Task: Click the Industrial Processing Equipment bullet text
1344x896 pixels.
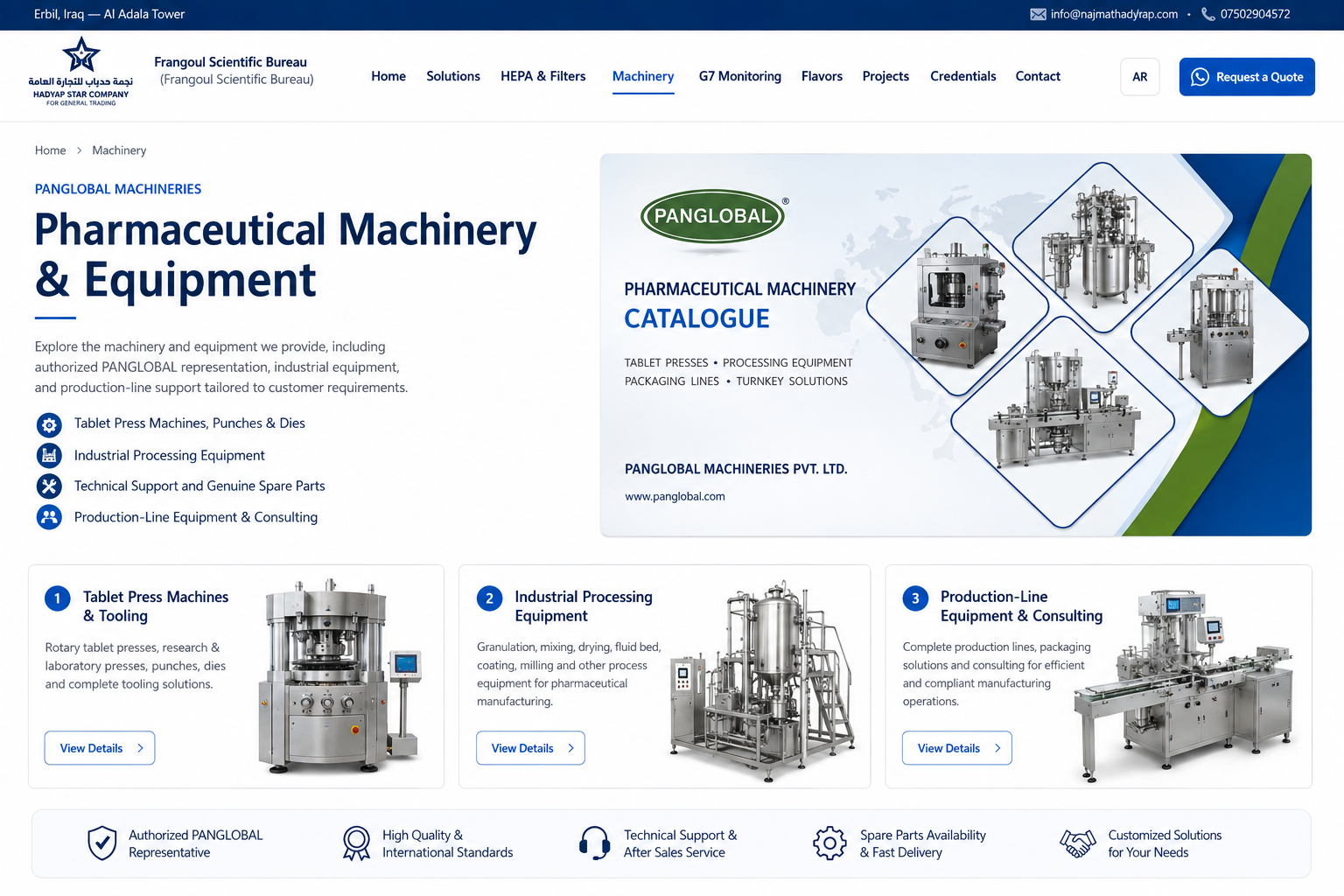Action: (x=170, y=456)
